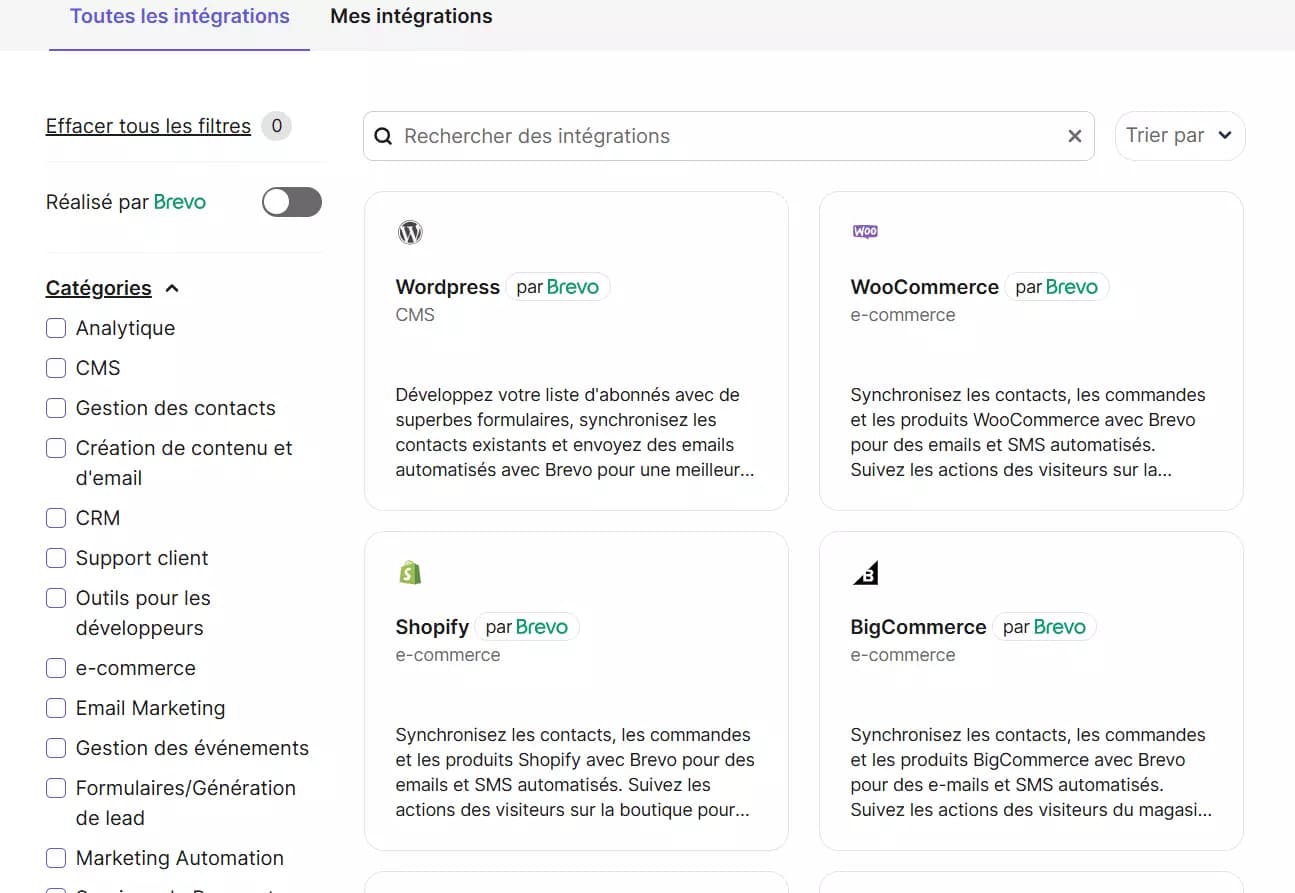Image resolution: width=1295 pixels, height=893 pixels.
Task: Check the Gestion des événements checkbox
Action: [56, 748]
